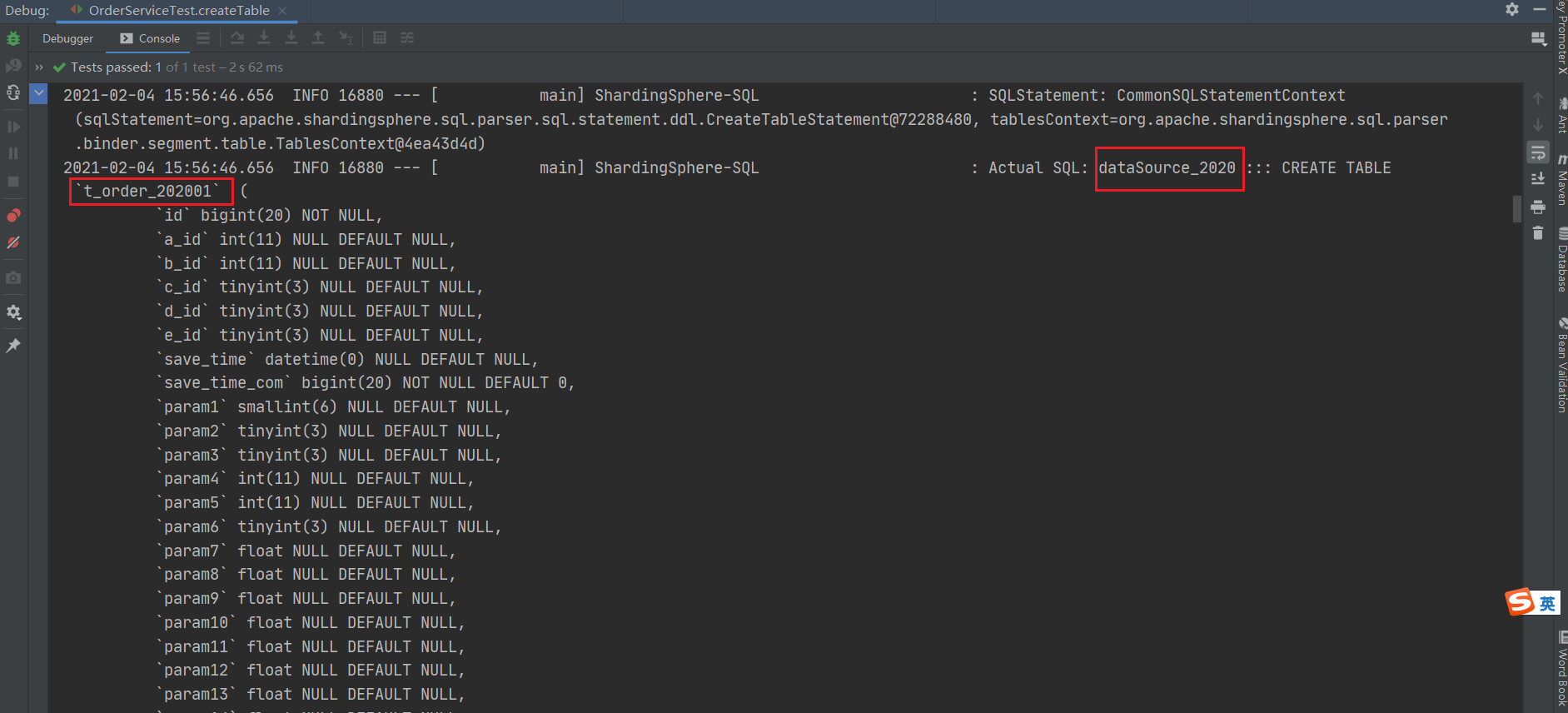Click the rerun failed tests icon

[13, 65]
